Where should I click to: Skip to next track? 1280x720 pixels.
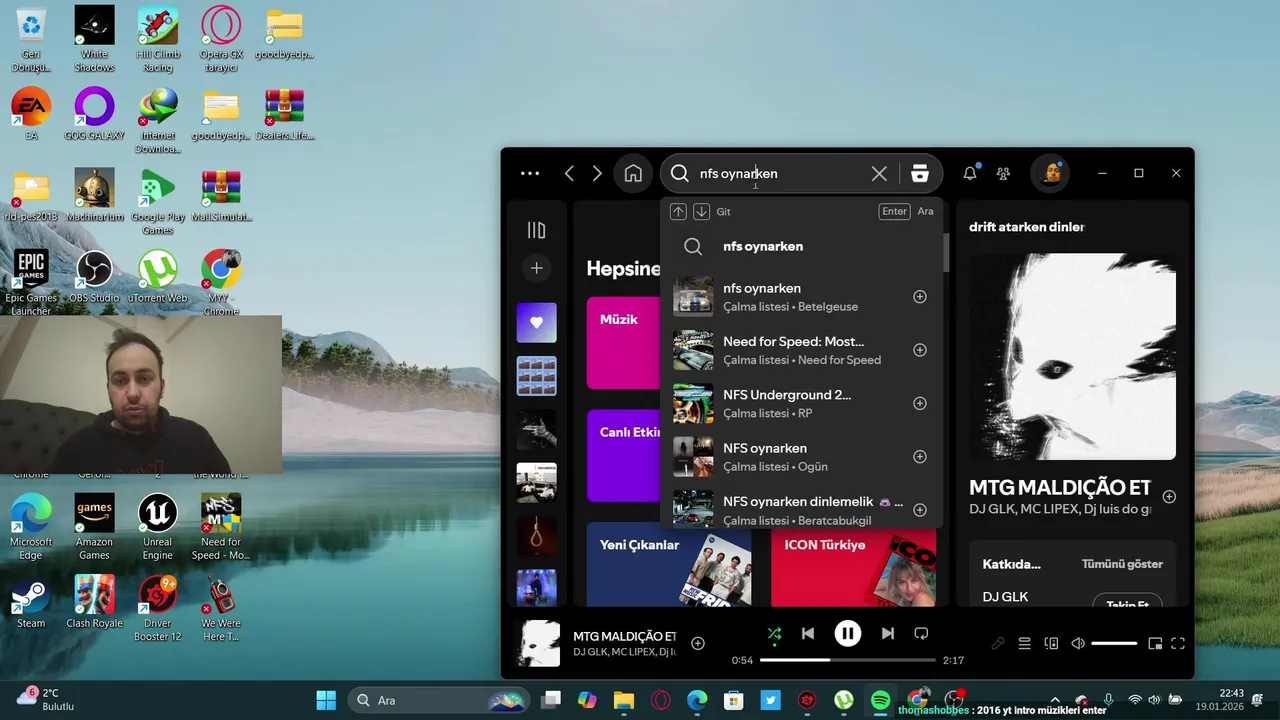click(887, 633)
